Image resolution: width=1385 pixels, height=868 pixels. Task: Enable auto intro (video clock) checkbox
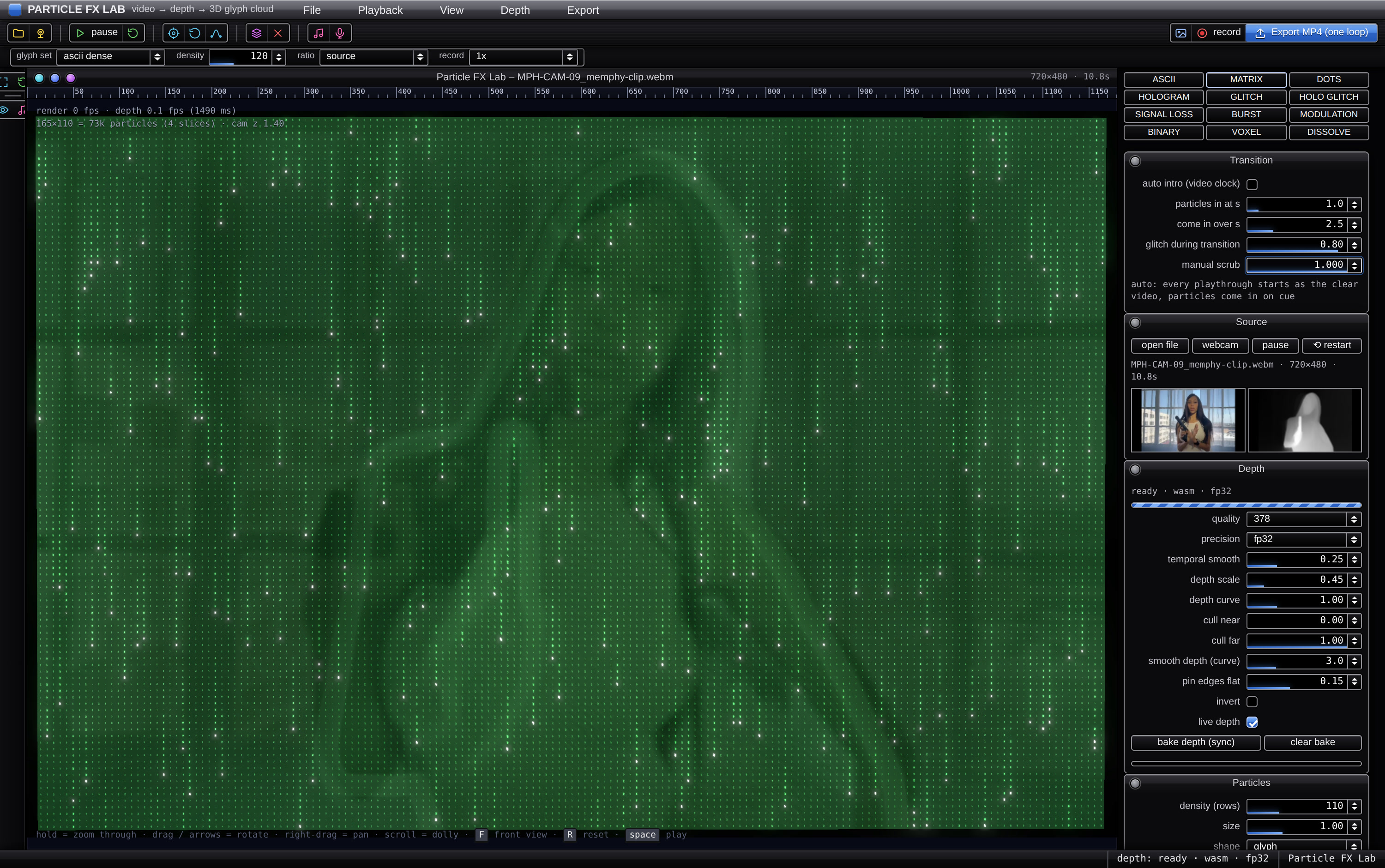[x=1252, y=184]
